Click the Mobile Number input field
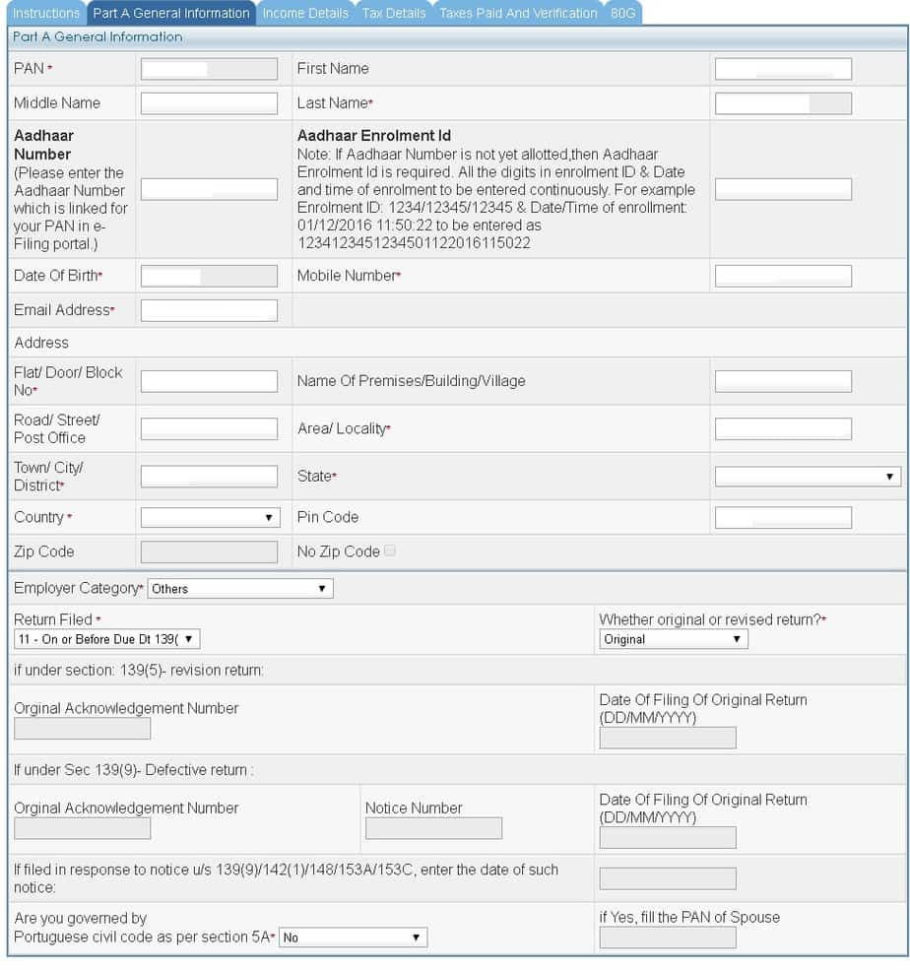Screen dimensions: 910x970 pyautogui.click(x=783, y=275)
